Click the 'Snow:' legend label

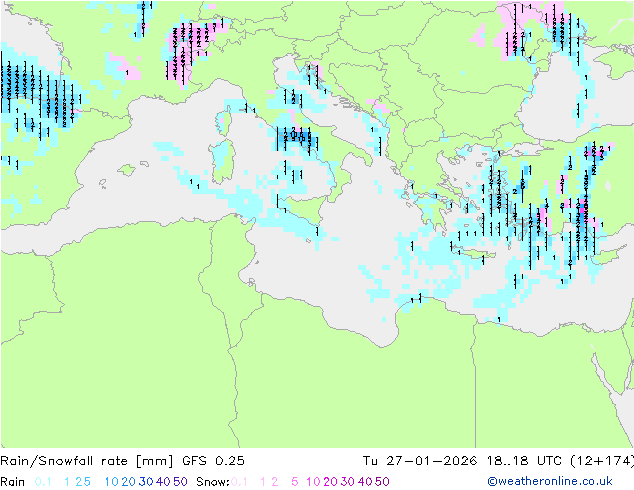(x=213, y=482)
